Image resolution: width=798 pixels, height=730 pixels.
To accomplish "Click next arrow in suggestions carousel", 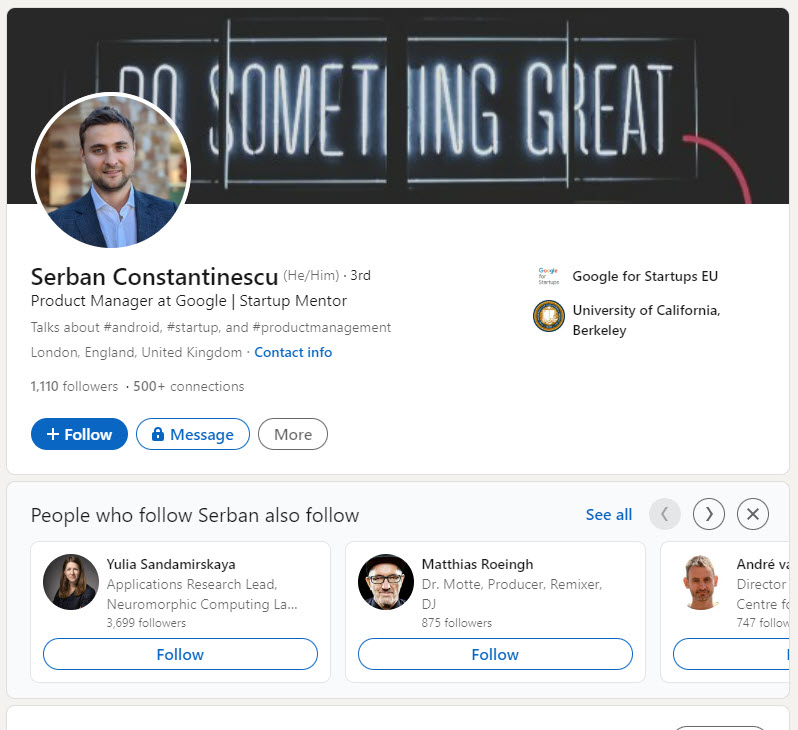I will point(709,514).
